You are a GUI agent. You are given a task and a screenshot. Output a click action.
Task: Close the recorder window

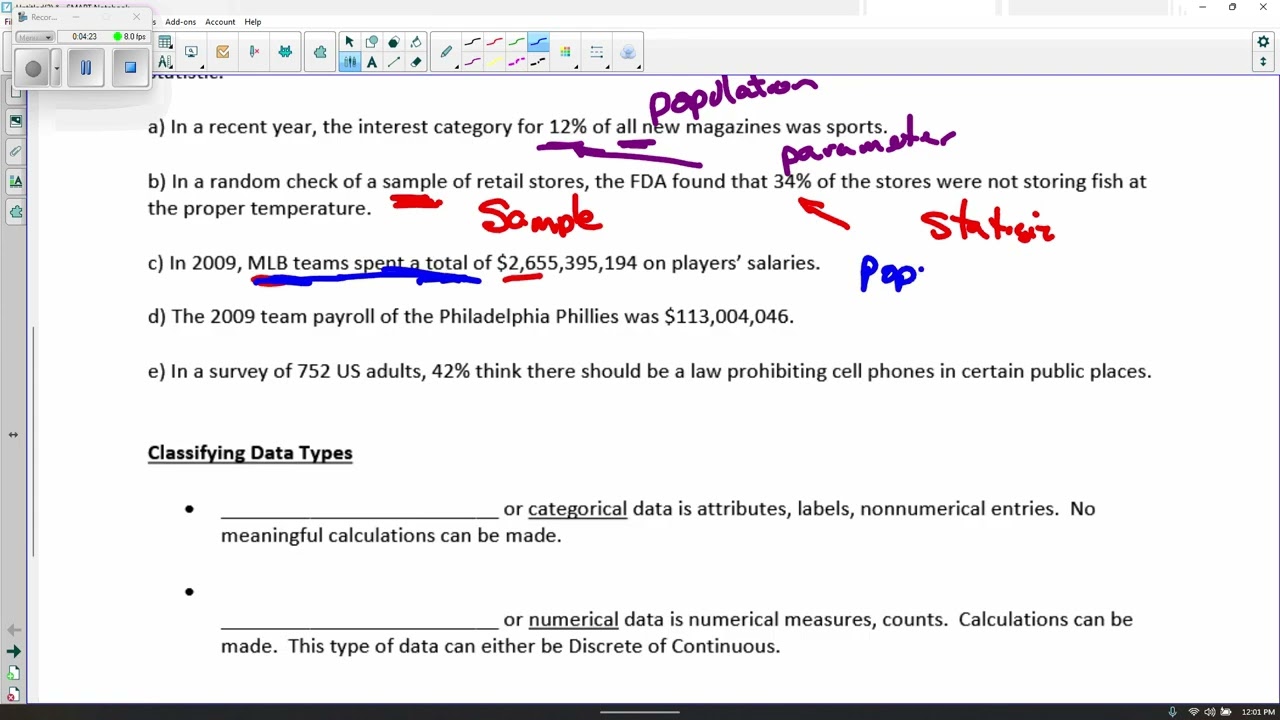tap(137, 17)
